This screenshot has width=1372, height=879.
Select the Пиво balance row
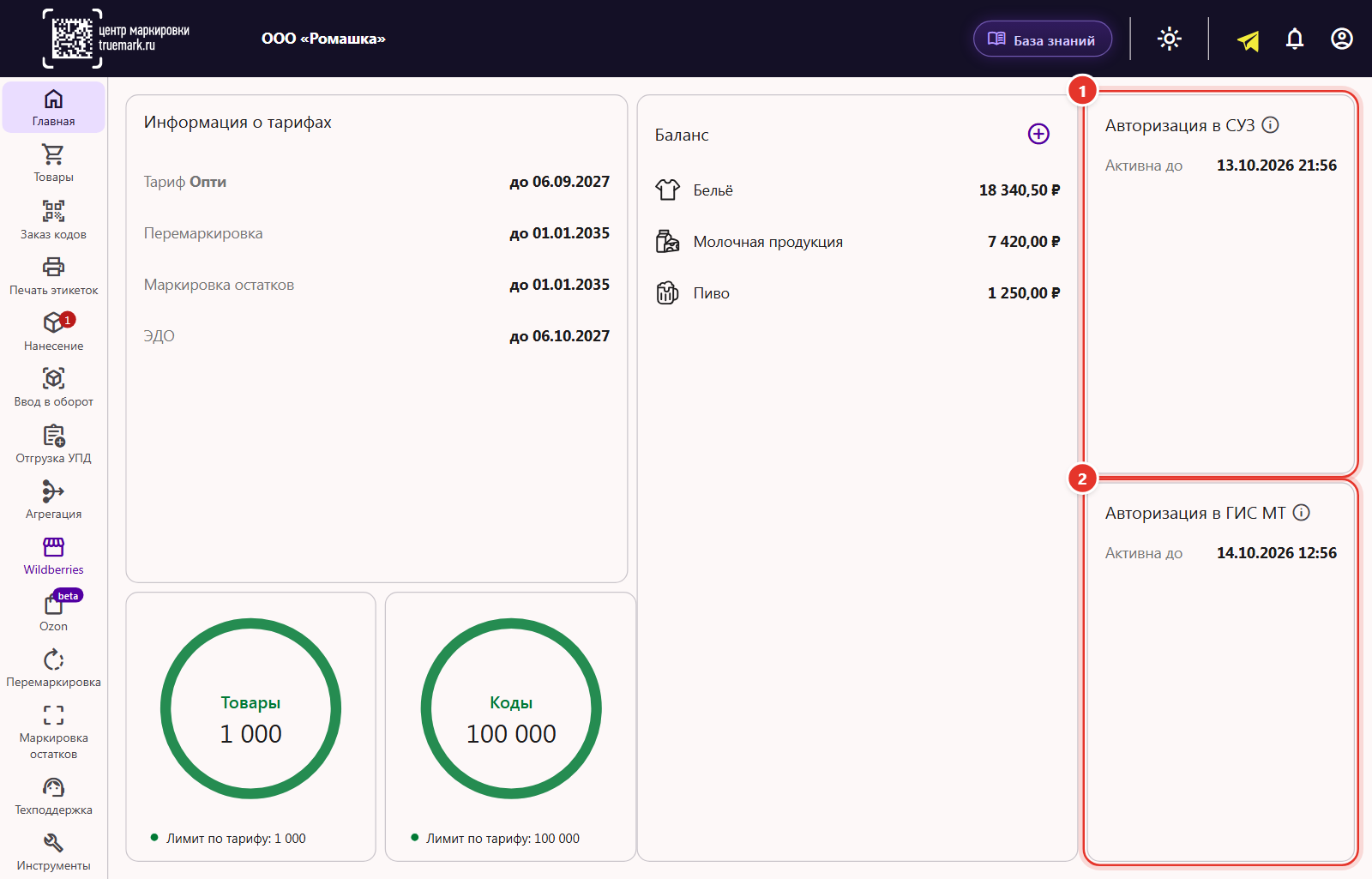pos(857,293)
